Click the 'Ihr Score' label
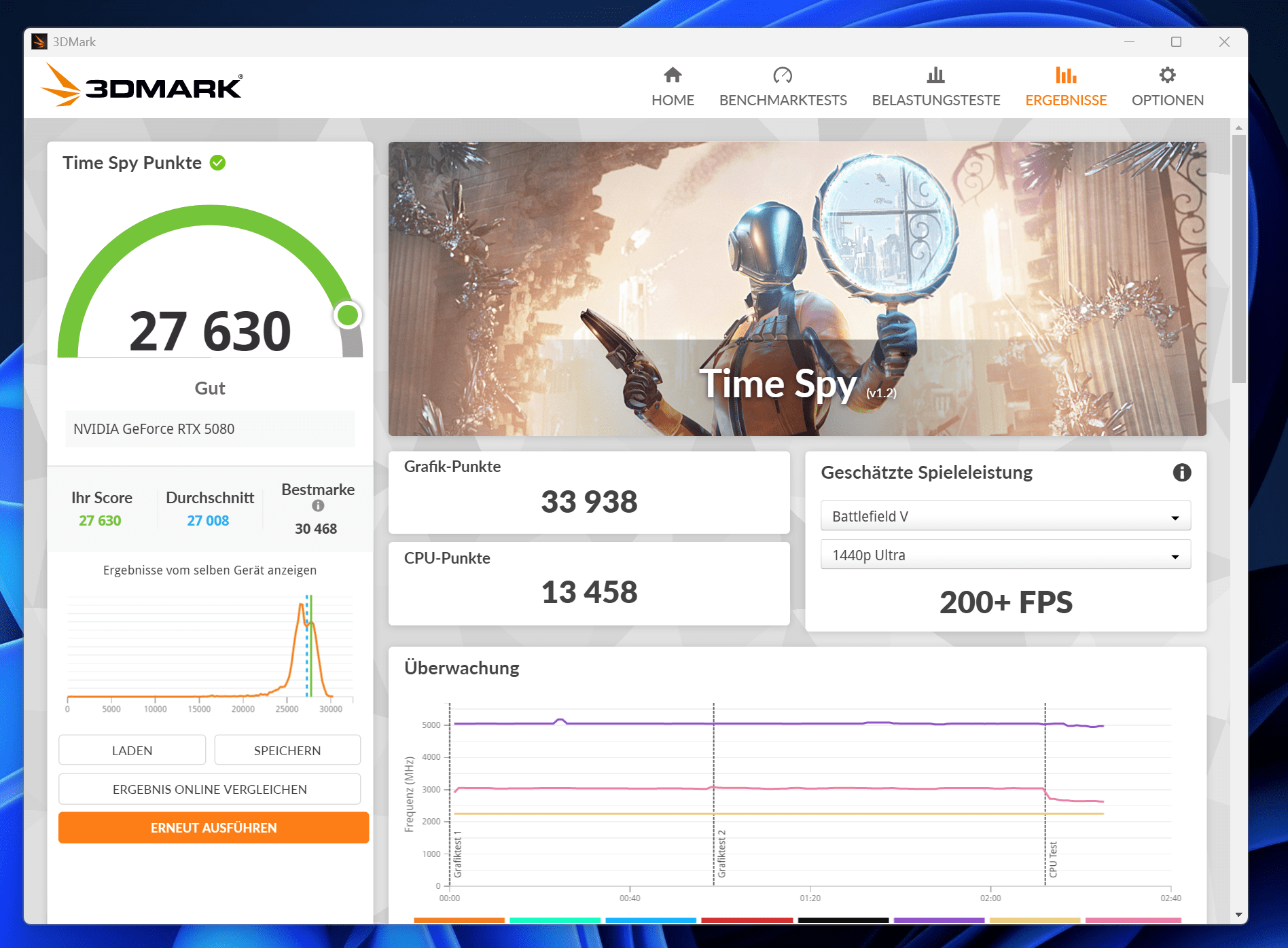This screenshot has height=948, width=1288. coord(102,498)
